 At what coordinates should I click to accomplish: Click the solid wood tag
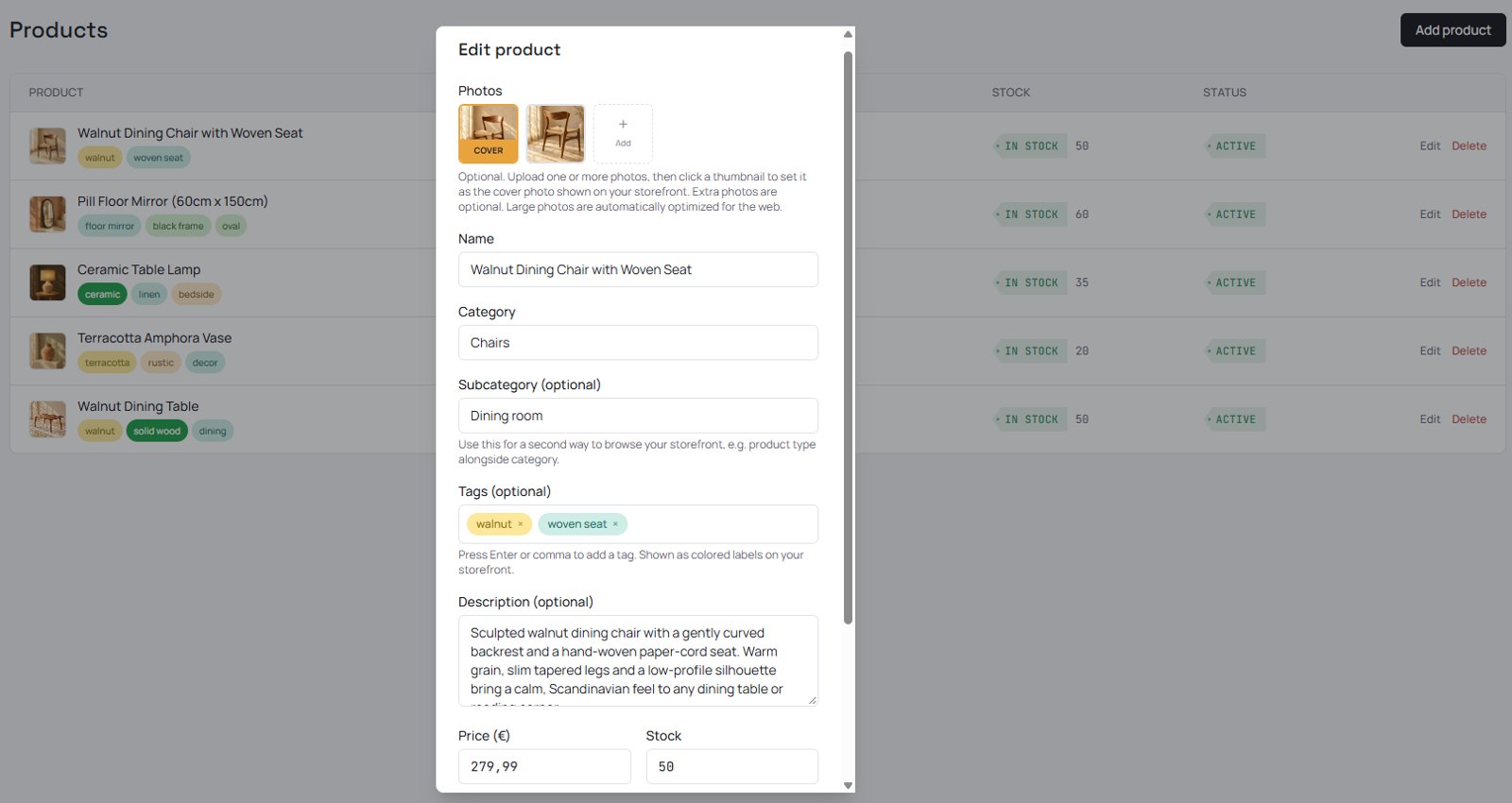click(x=156, y=431)
